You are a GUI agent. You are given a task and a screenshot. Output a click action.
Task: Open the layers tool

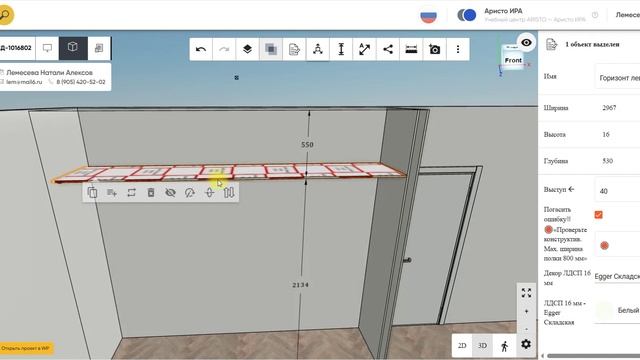[247, 49]
